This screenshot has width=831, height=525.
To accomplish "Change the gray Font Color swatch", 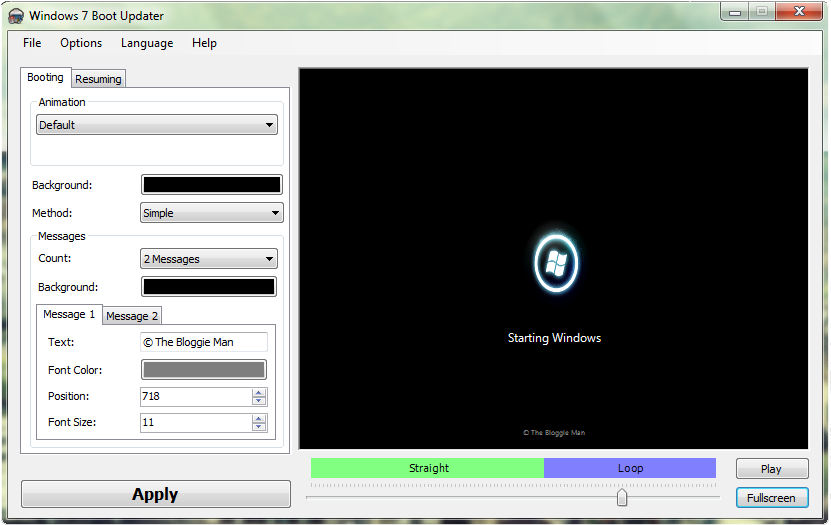I will [204, 370].
